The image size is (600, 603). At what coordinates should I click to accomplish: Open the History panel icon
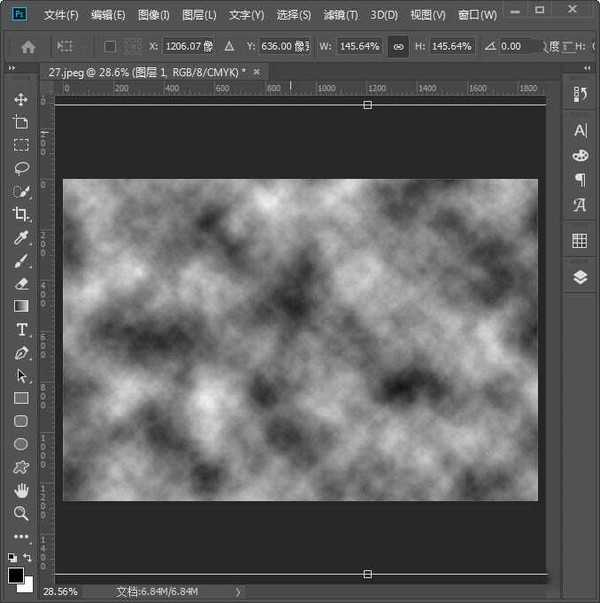tap(580, 94)
